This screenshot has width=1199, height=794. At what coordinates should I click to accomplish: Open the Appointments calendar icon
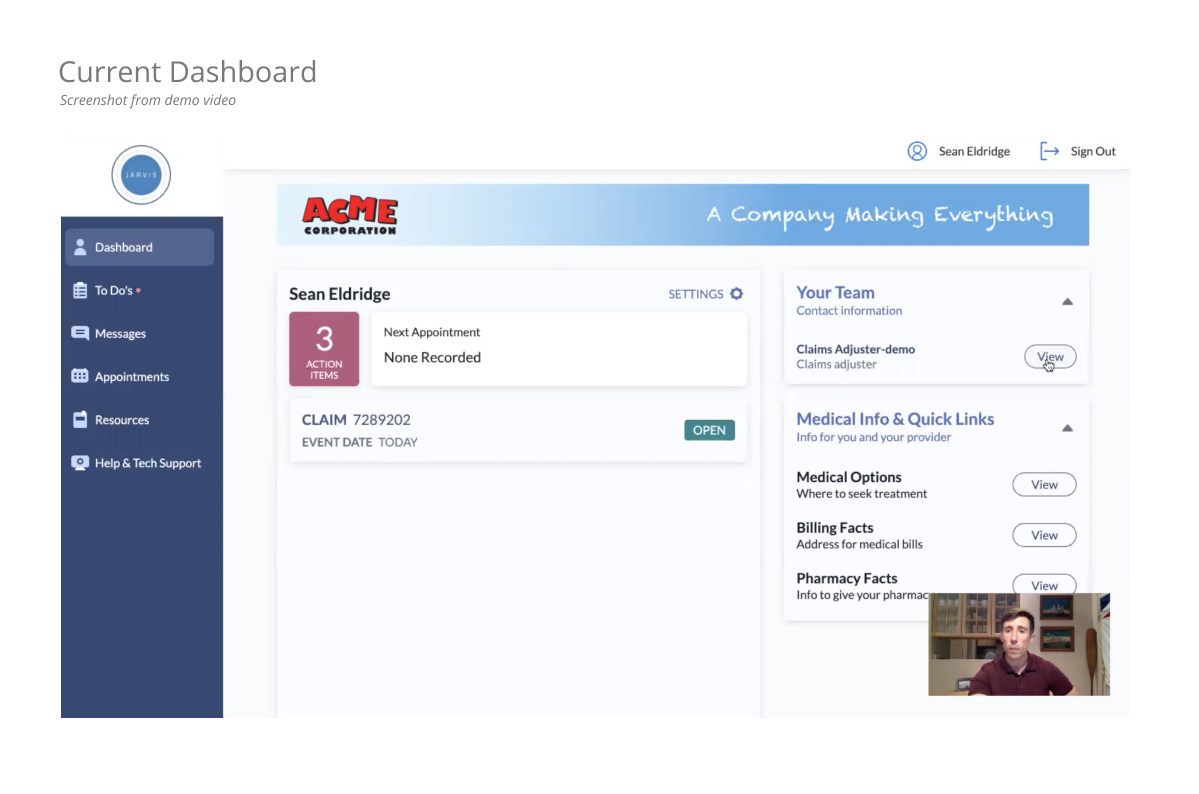(x=80, y=376)
